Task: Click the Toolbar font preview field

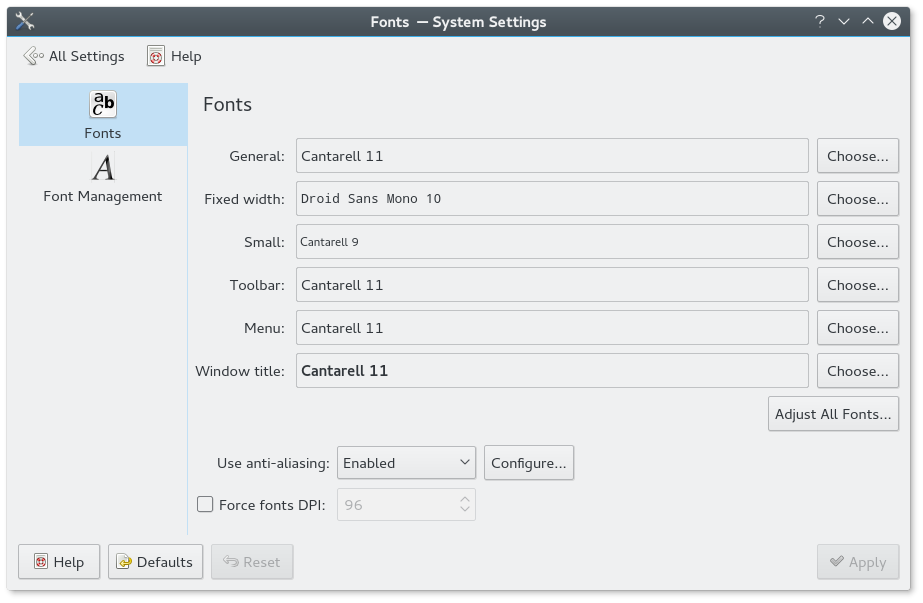Action: tap(552, 285)
